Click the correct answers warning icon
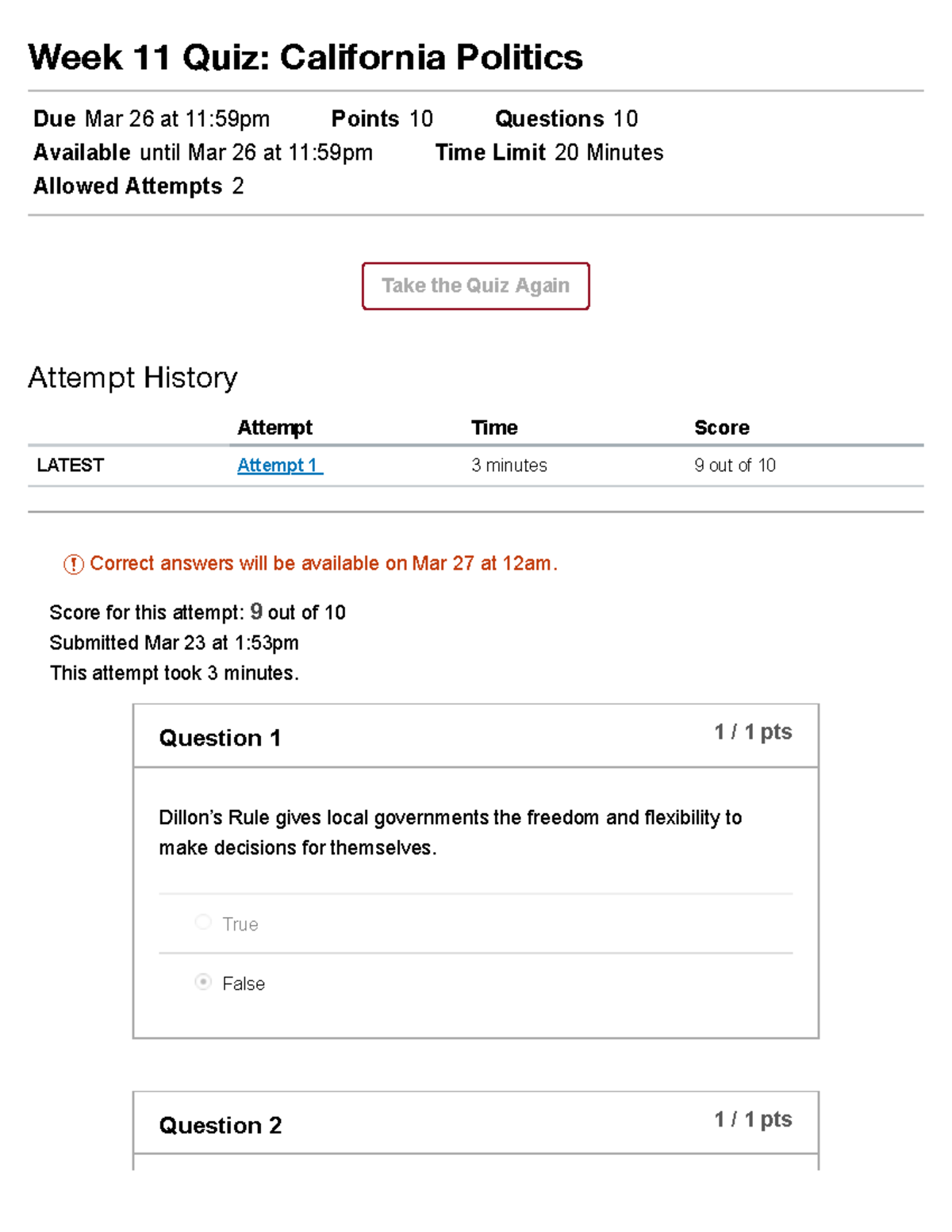This screenshot has height=1232, width=952. (71, 564)
